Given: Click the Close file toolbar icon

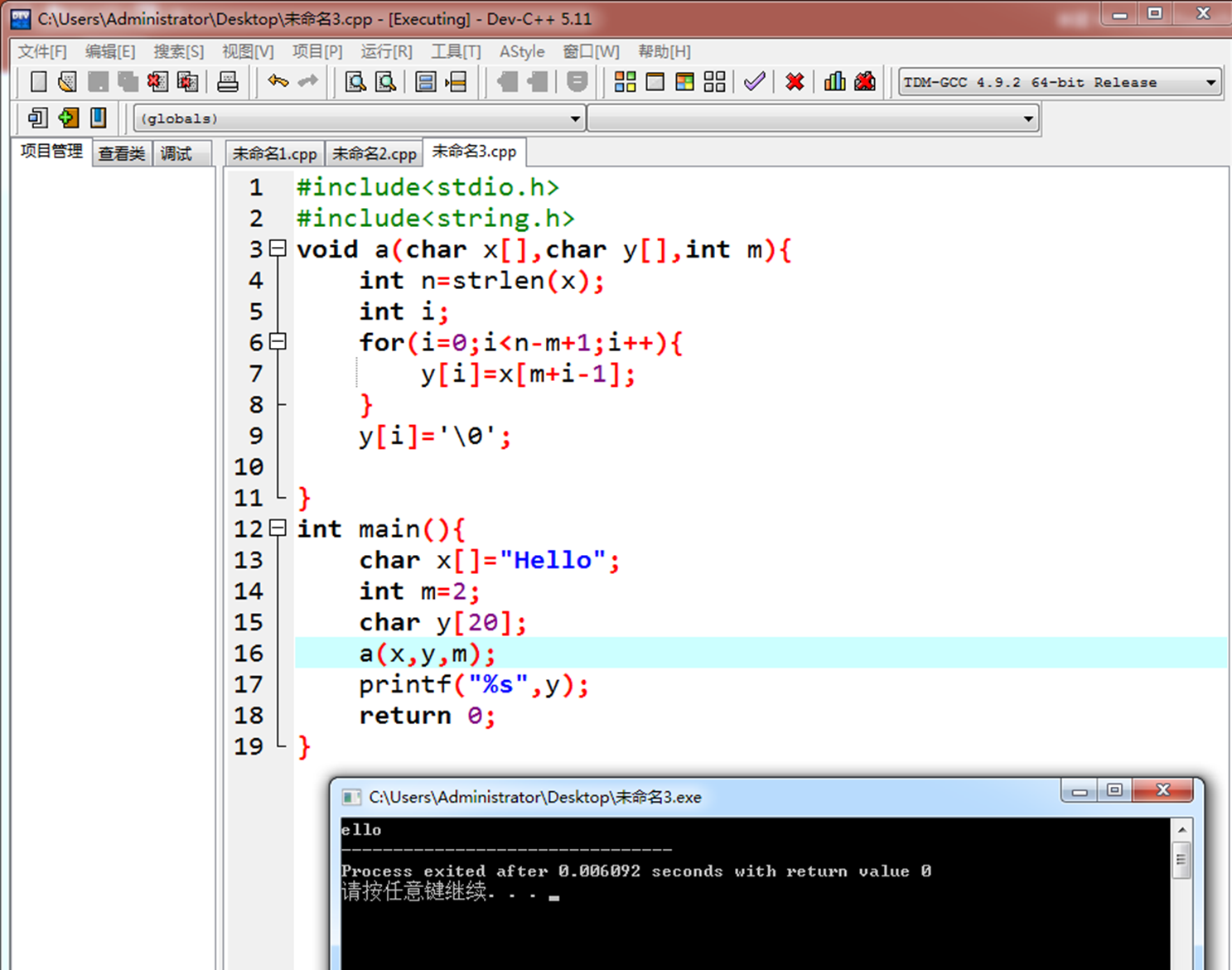Looking at the screenshot, I should click(x=157, y=81).
